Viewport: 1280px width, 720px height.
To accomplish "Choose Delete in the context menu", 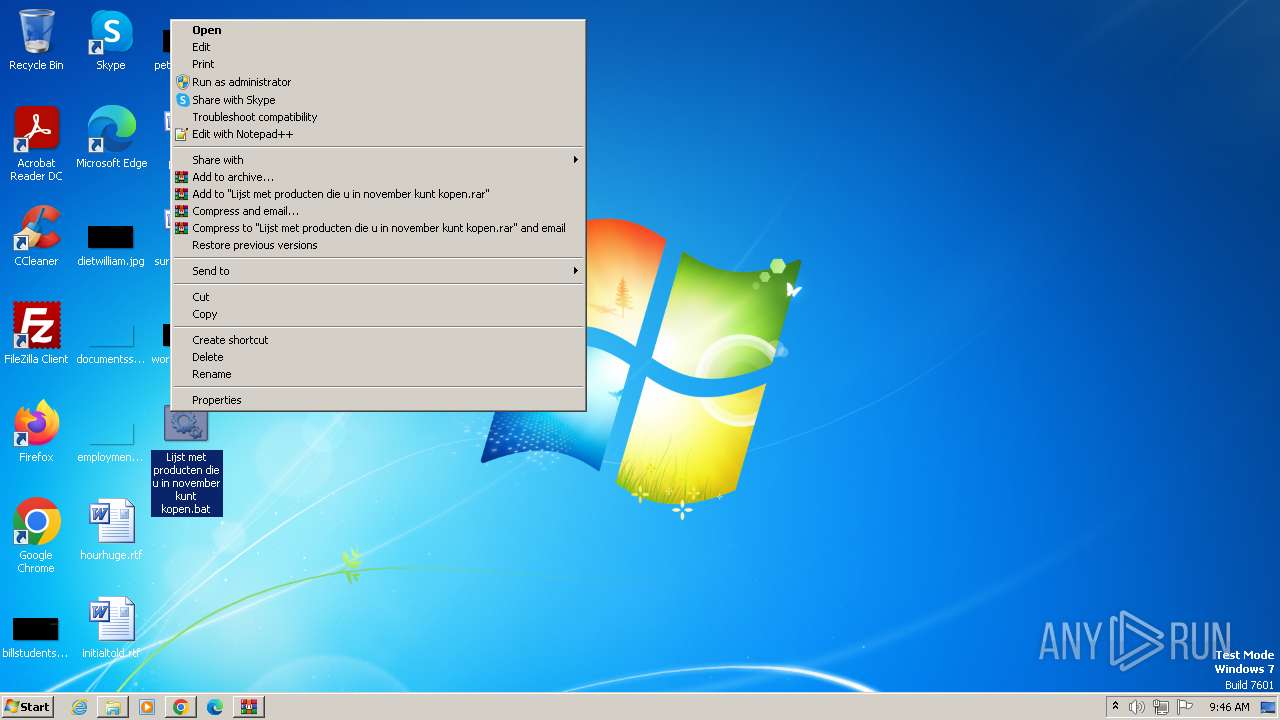I will click(378, 357).
